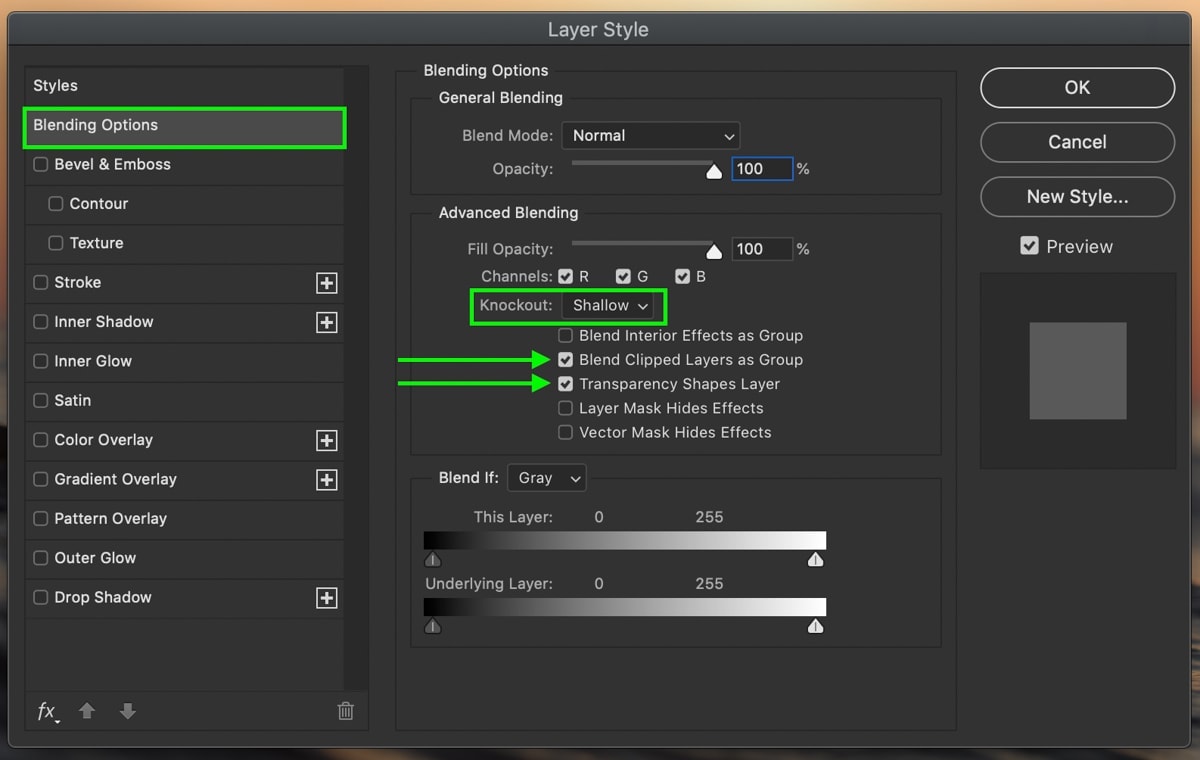1200x760 pixels.
Task: Delete effect using the trash icon
Action: [345, 711]
